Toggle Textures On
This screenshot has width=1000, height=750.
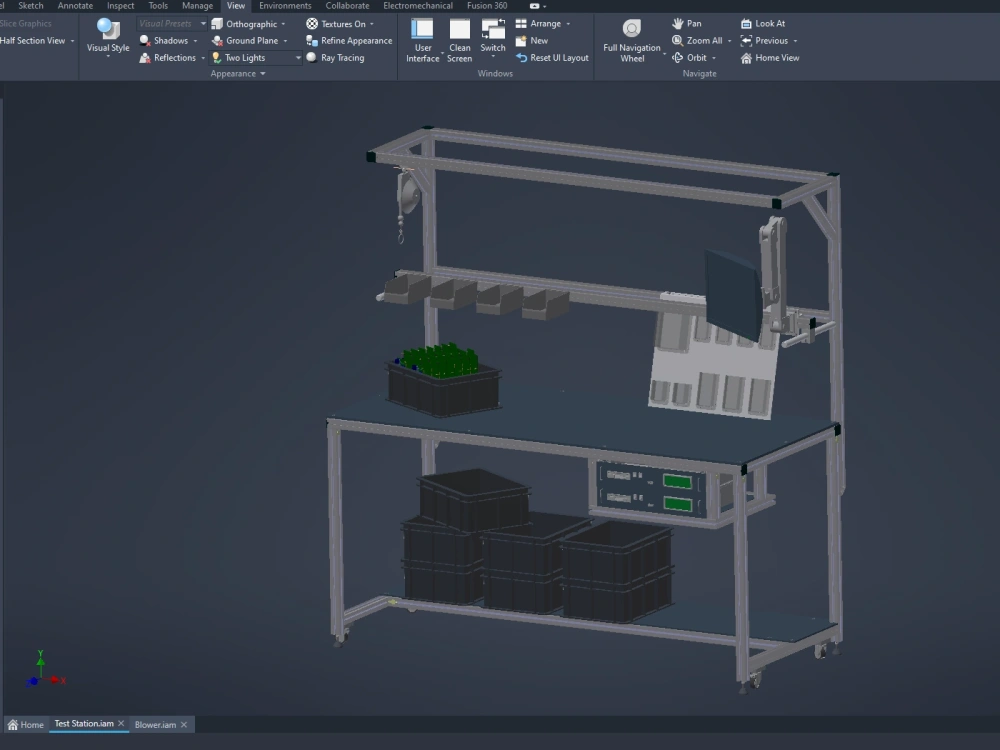pos(336,24)
